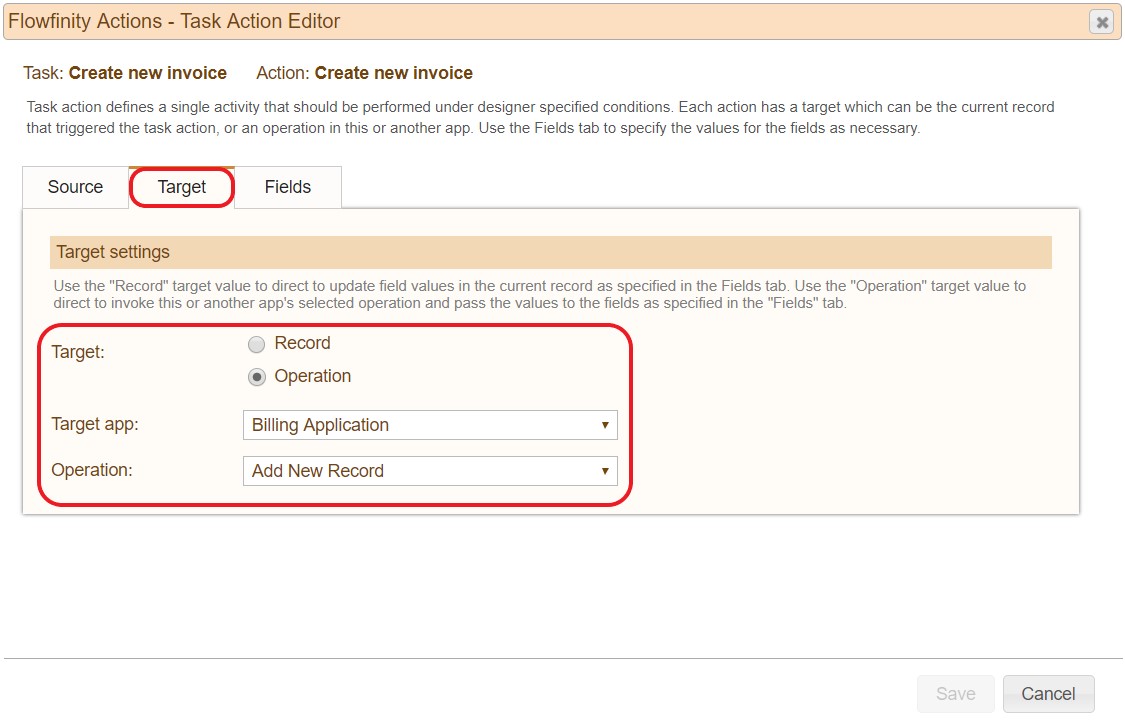The width and height of the screenshot is (1125, 727).
Task: Click the 'Operation:' field label
Action: [92, 470]
